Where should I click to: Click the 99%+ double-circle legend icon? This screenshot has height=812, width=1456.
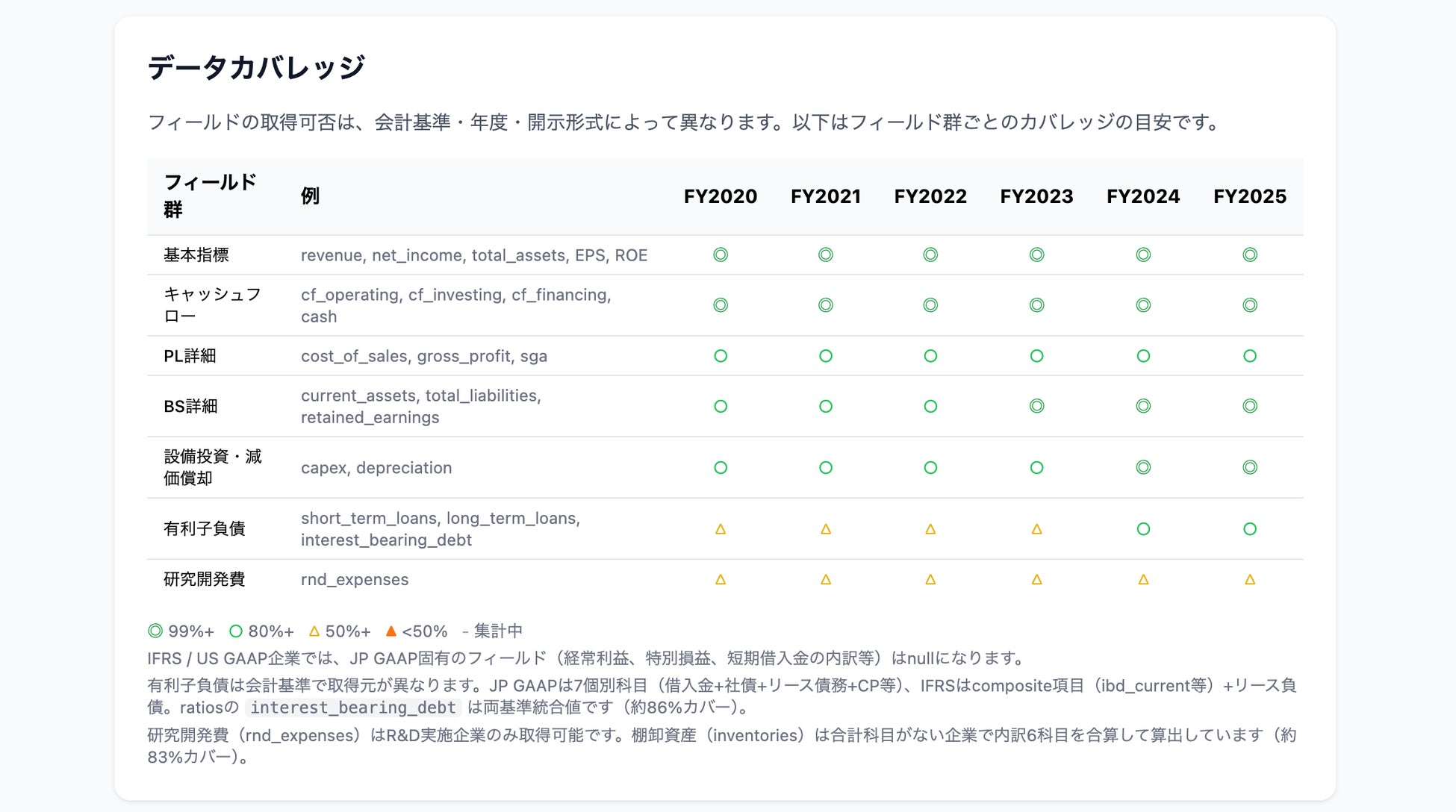(x=155, y=631)
